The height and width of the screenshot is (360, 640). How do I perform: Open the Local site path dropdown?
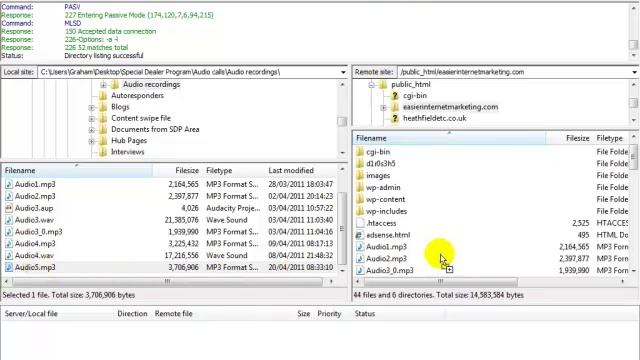pyautogui.click(x=343, y=72)
